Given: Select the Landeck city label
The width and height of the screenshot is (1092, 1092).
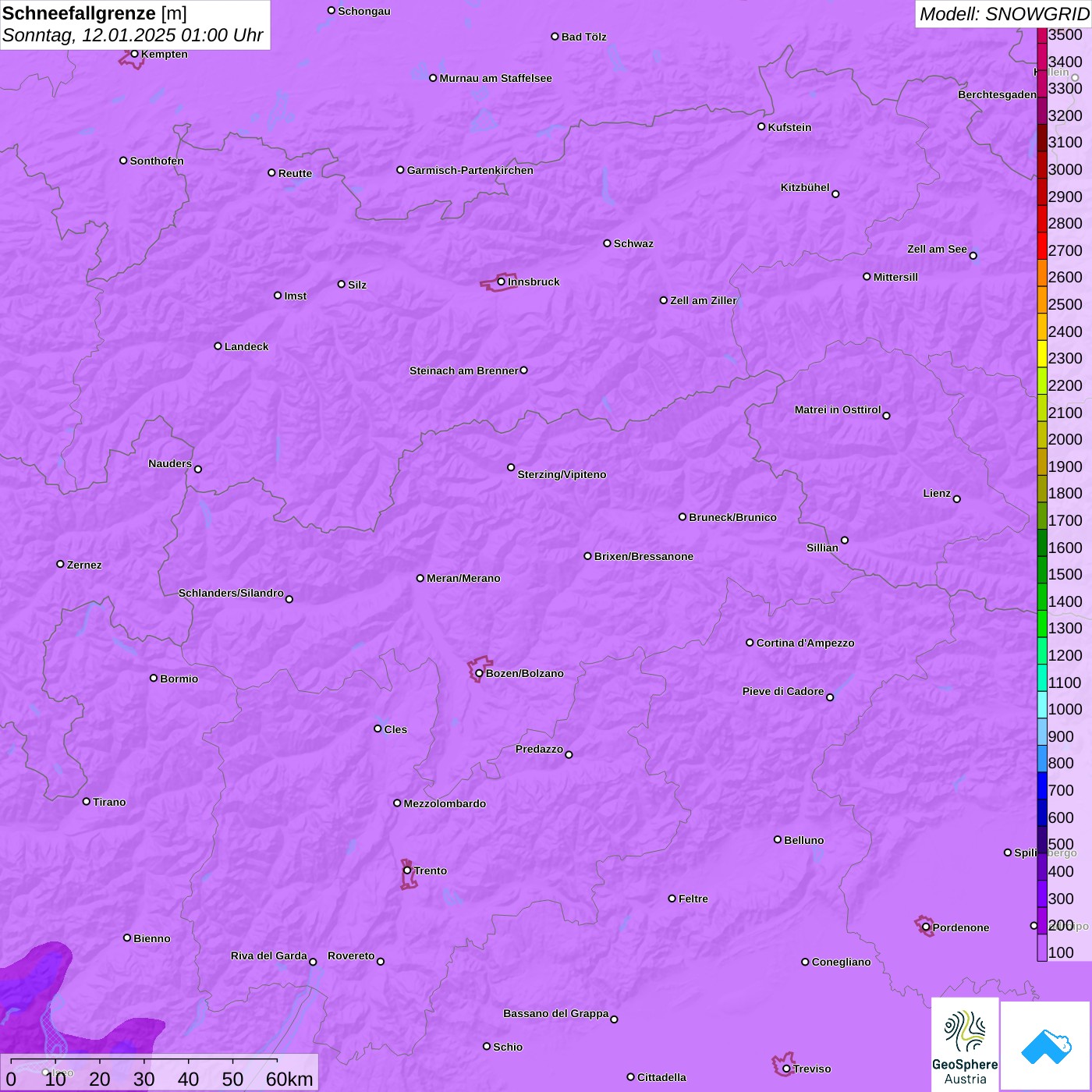Looking at the screenshot, I should [246, 346].
